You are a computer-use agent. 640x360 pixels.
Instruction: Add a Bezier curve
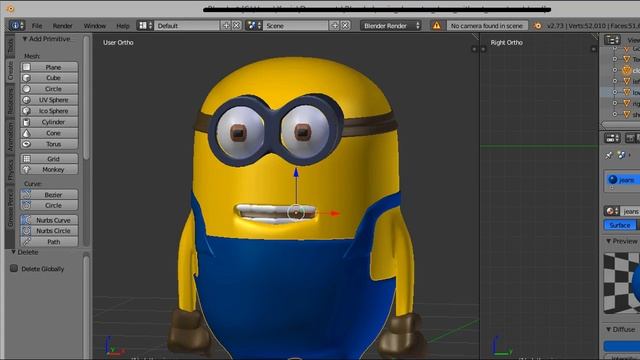click(x=49, y=195)
